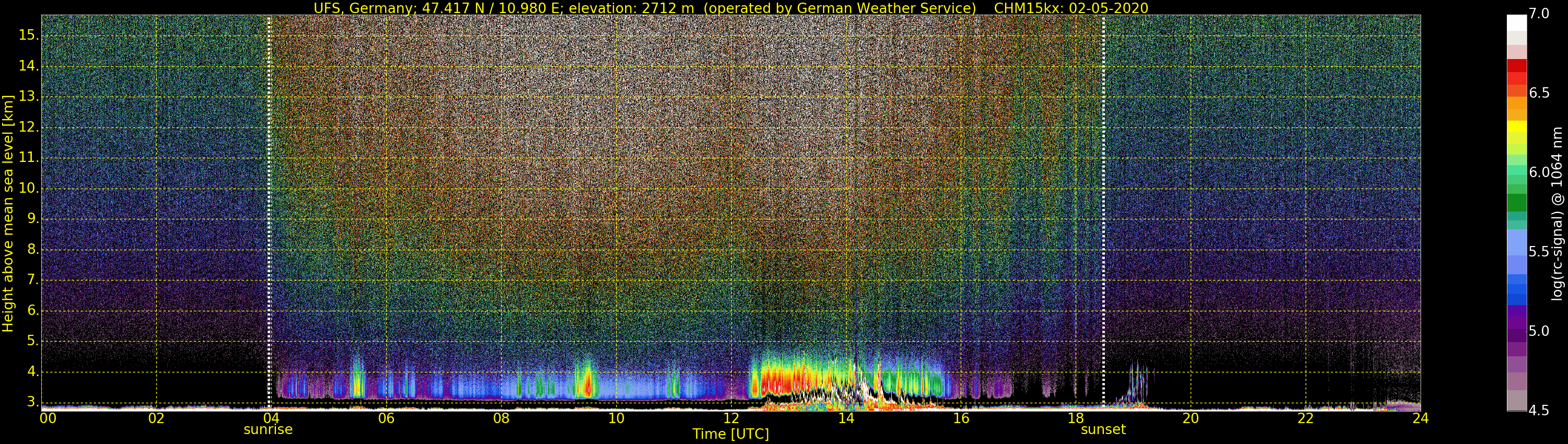Click the time axis tick label '04'

(x=271, y=418)
